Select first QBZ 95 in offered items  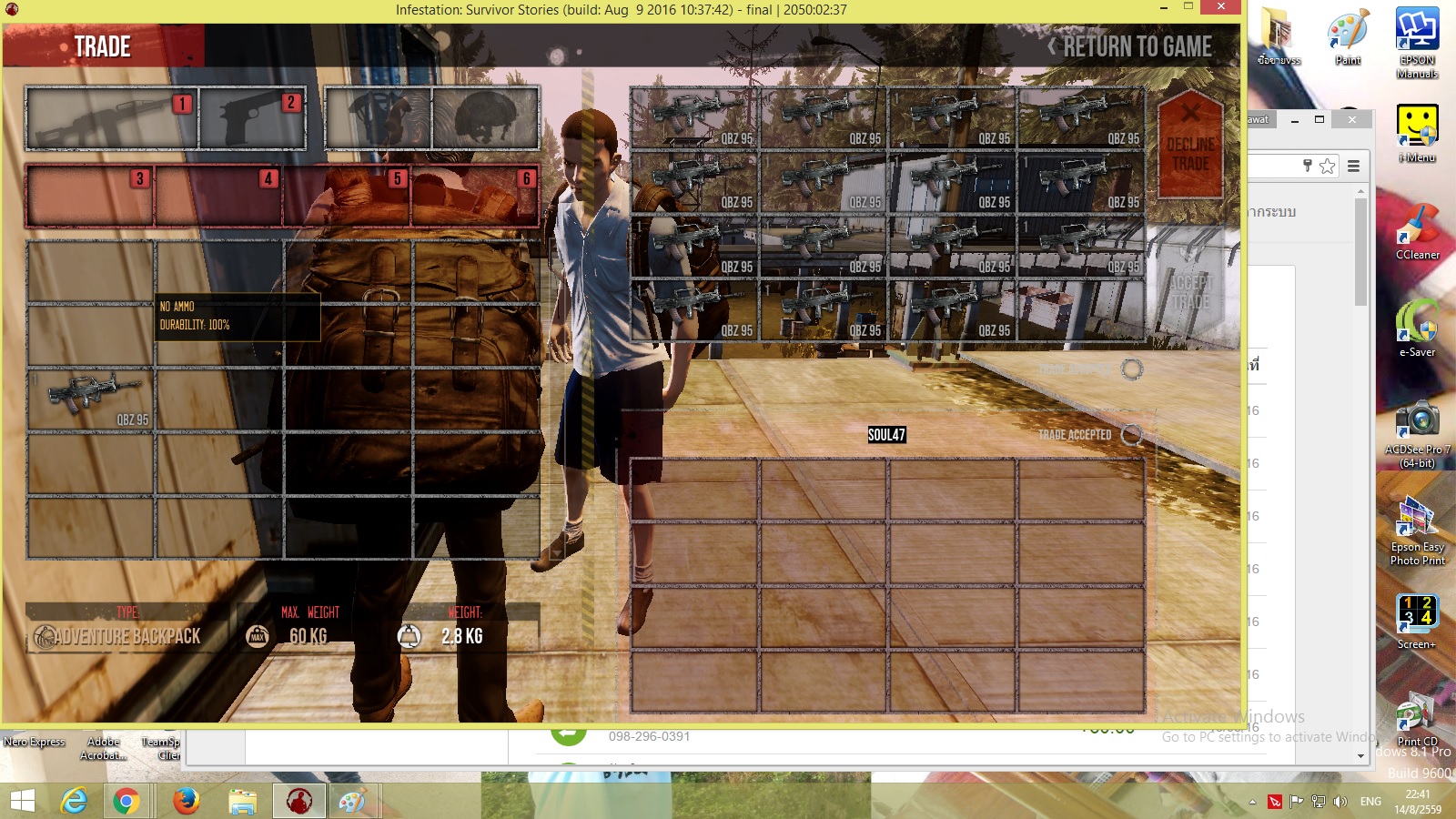(694, 118)
